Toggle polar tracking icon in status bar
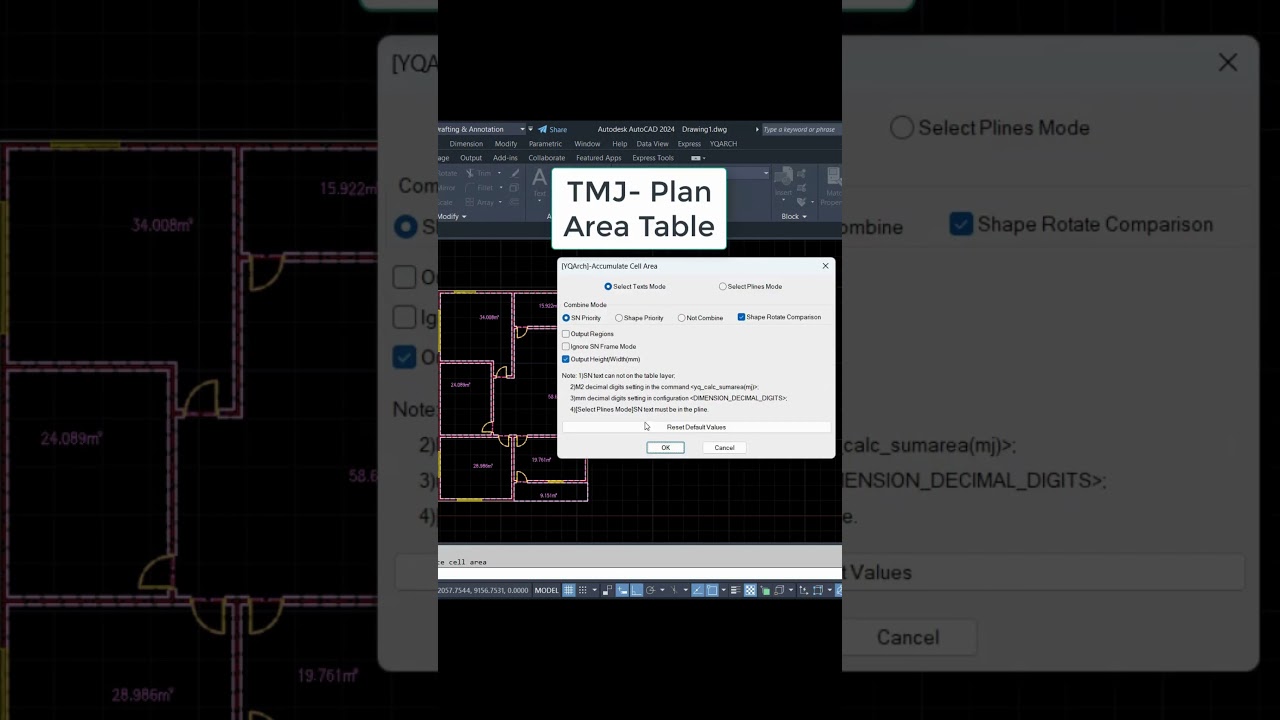This screenshot has height=720, width=1280. [650, 590]
